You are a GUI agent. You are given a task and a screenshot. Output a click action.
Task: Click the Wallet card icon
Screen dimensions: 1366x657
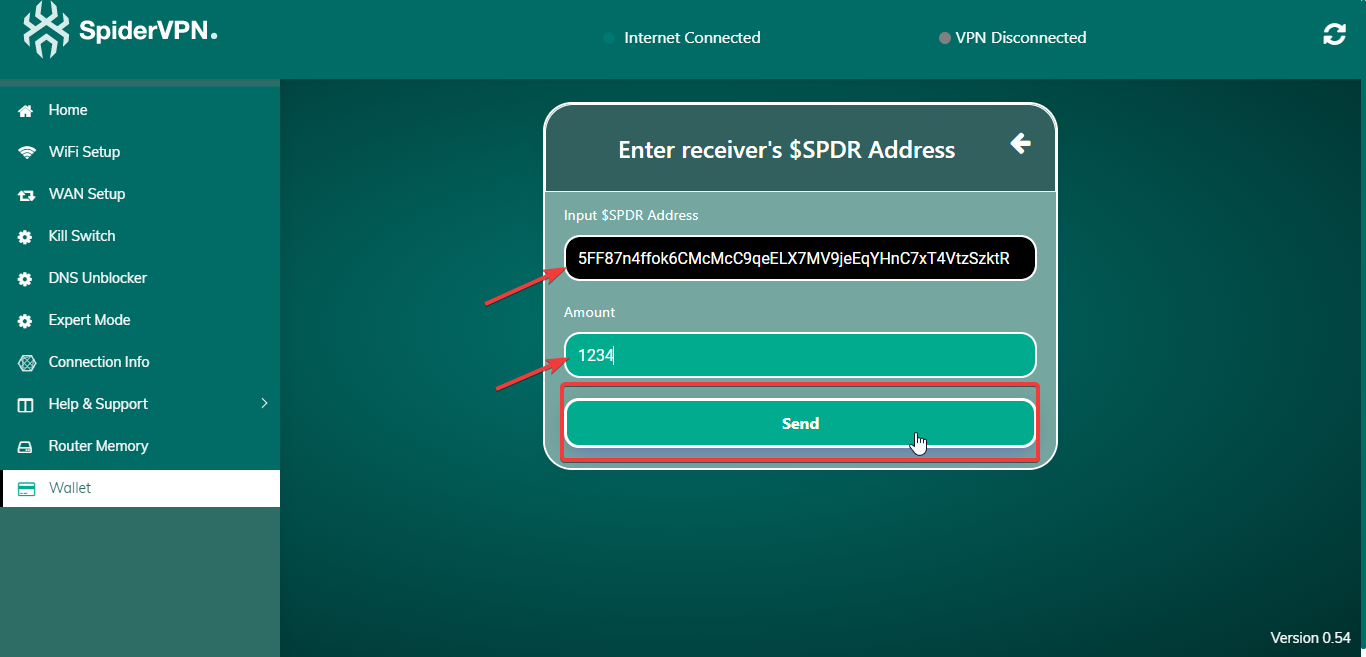pos(26,489)
